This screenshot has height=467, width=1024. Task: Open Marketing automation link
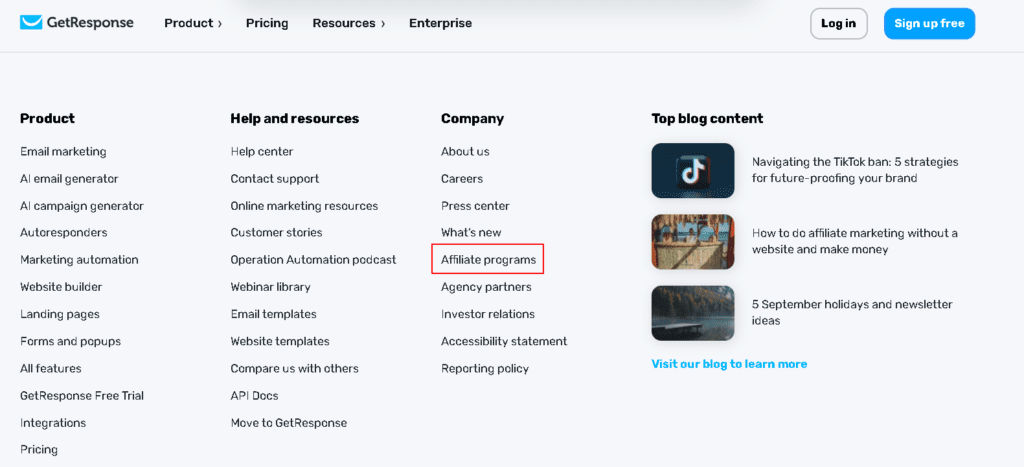(x=79, y=260)
